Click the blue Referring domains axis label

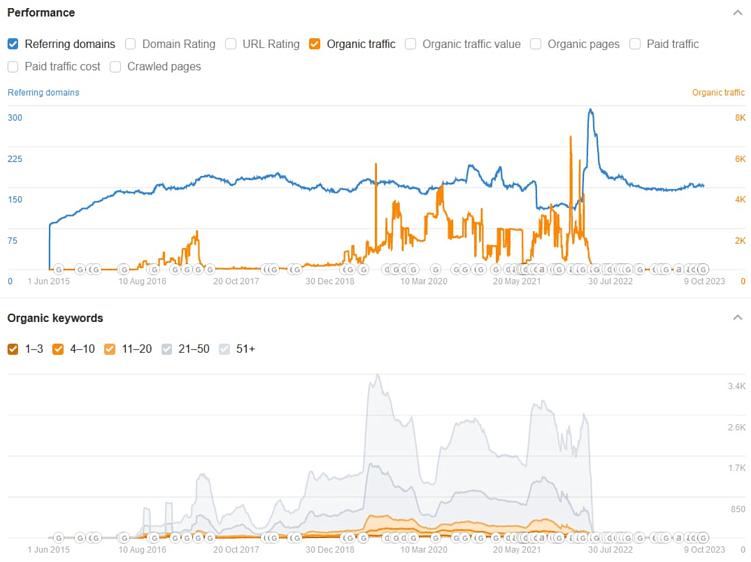point(43,92)
